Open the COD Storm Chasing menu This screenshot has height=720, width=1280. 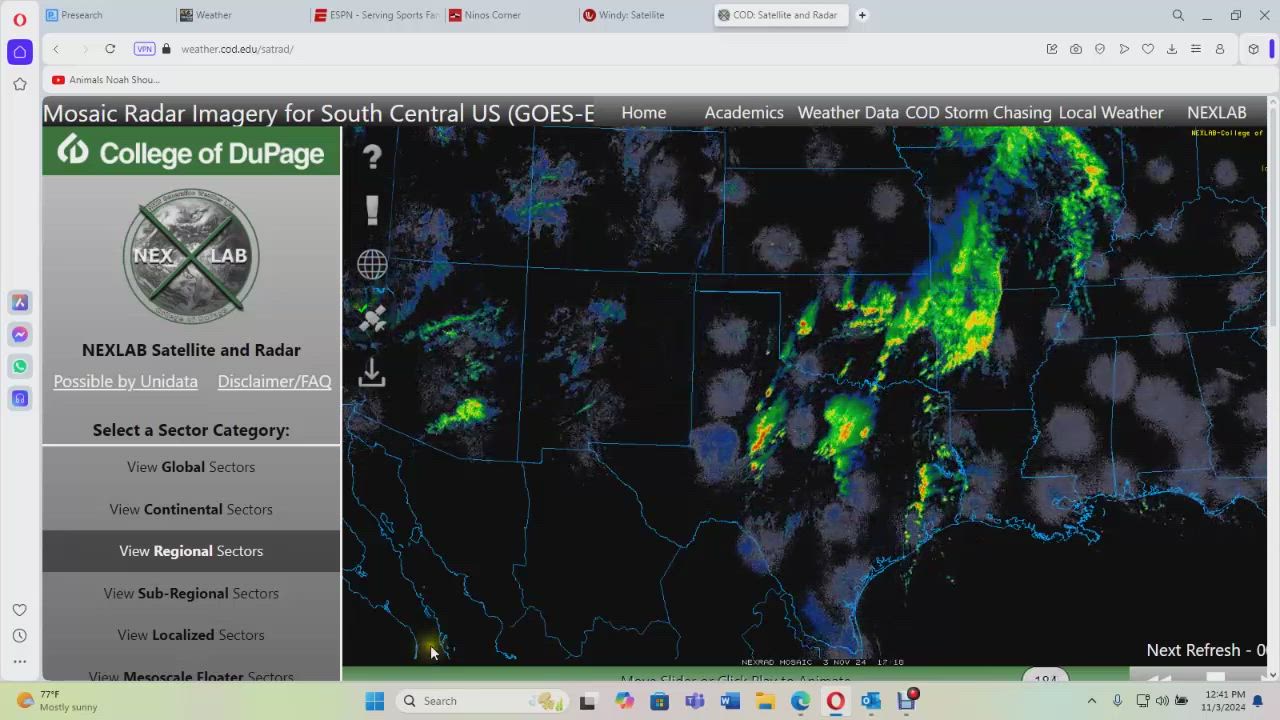pos(978,113)
